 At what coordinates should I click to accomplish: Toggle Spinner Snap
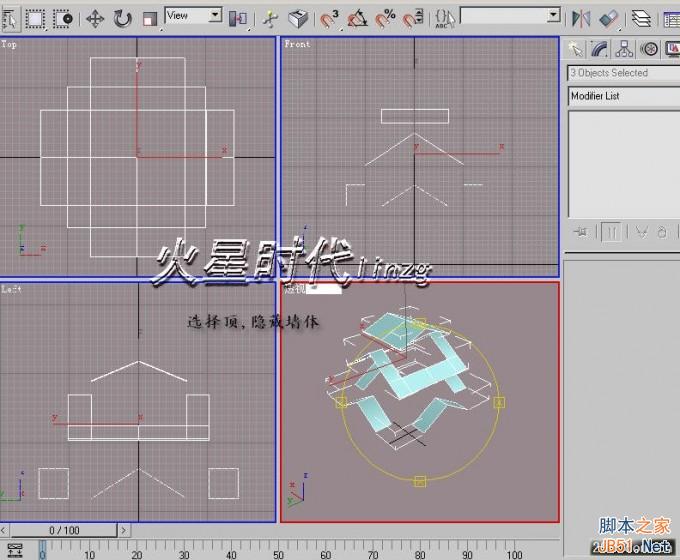(x=412, y=19)
